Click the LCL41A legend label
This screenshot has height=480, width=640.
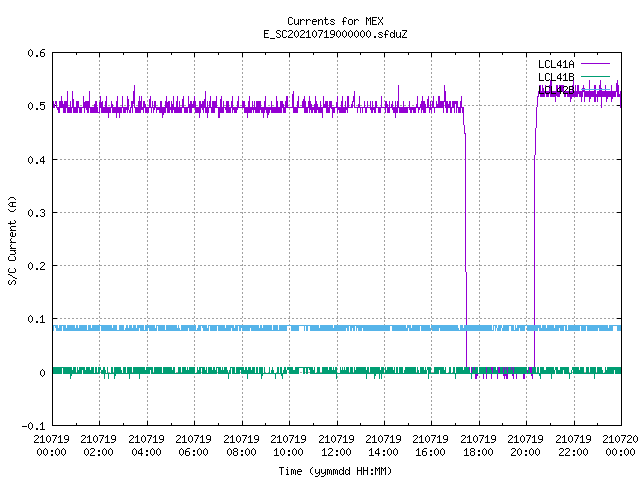point(556,64)
